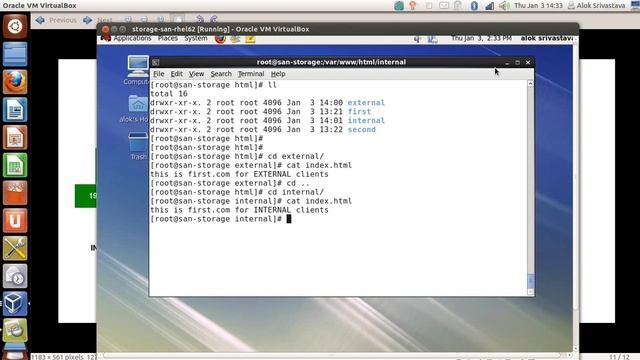Select the VirtualBox cube icon in dock
The height and width of the screenshot is (360, 640).
click(x=15, y=304)
